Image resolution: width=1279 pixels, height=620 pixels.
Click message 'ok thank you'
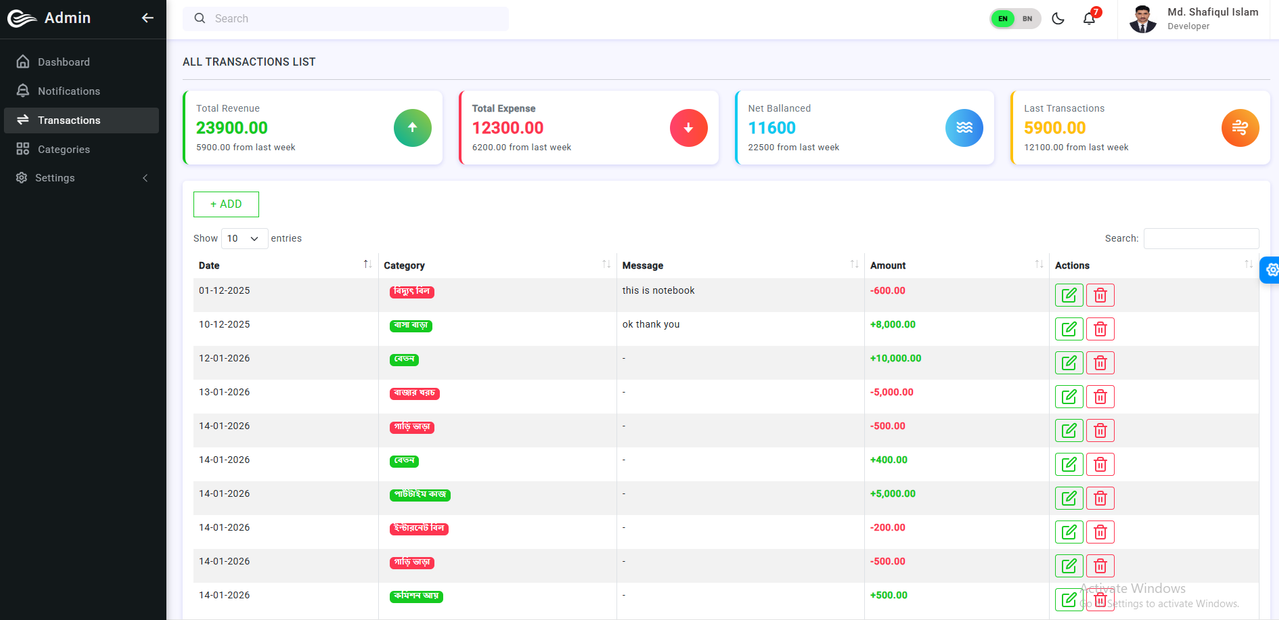coord(651,324)
